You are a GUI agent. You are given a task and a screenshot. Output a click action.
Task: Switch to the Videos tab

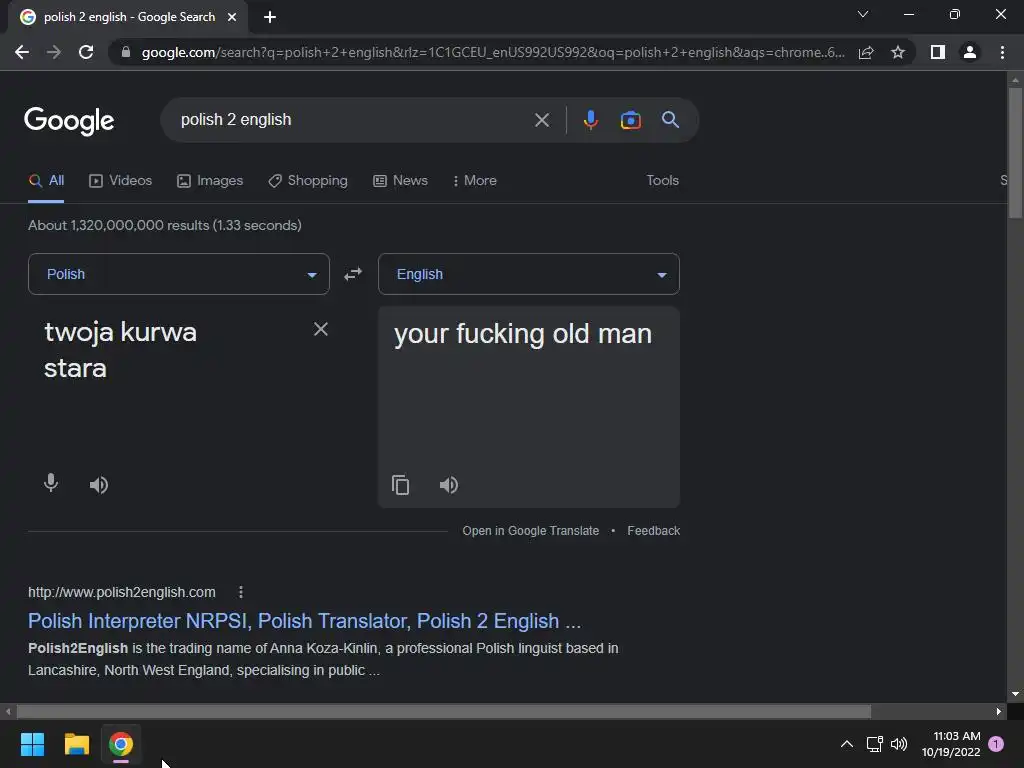pyautogui.click(x=121, y=181)
